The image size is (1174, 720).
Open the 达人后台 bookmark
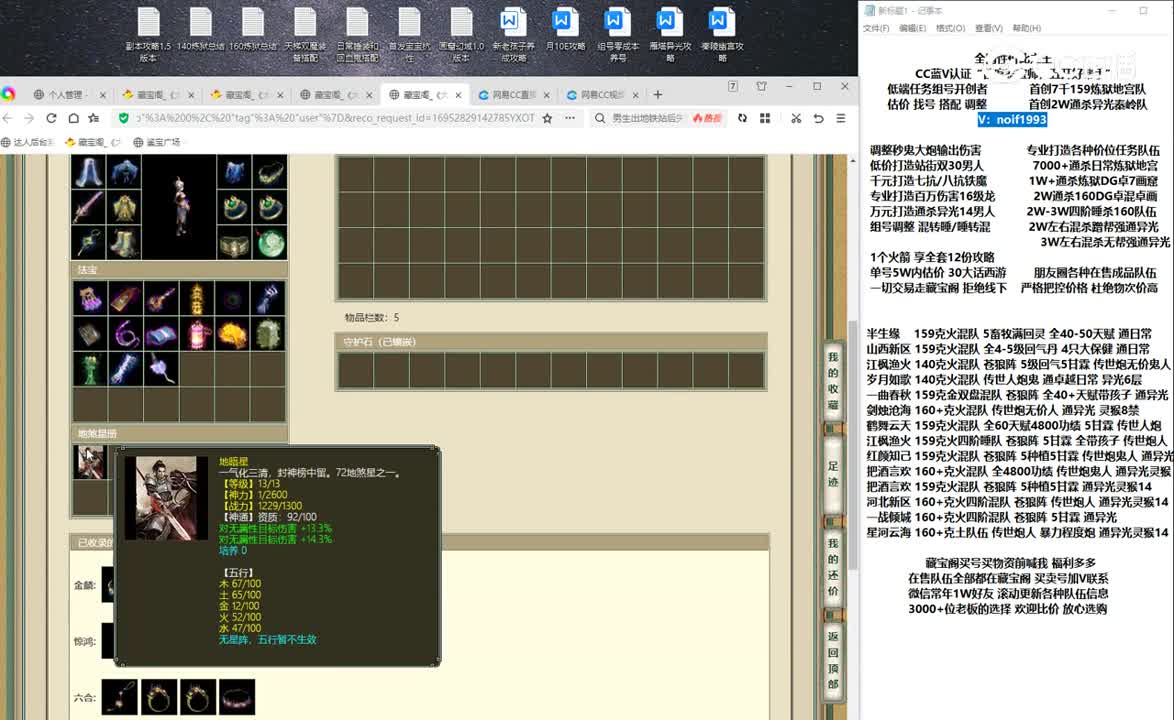[x=28, y=141]
